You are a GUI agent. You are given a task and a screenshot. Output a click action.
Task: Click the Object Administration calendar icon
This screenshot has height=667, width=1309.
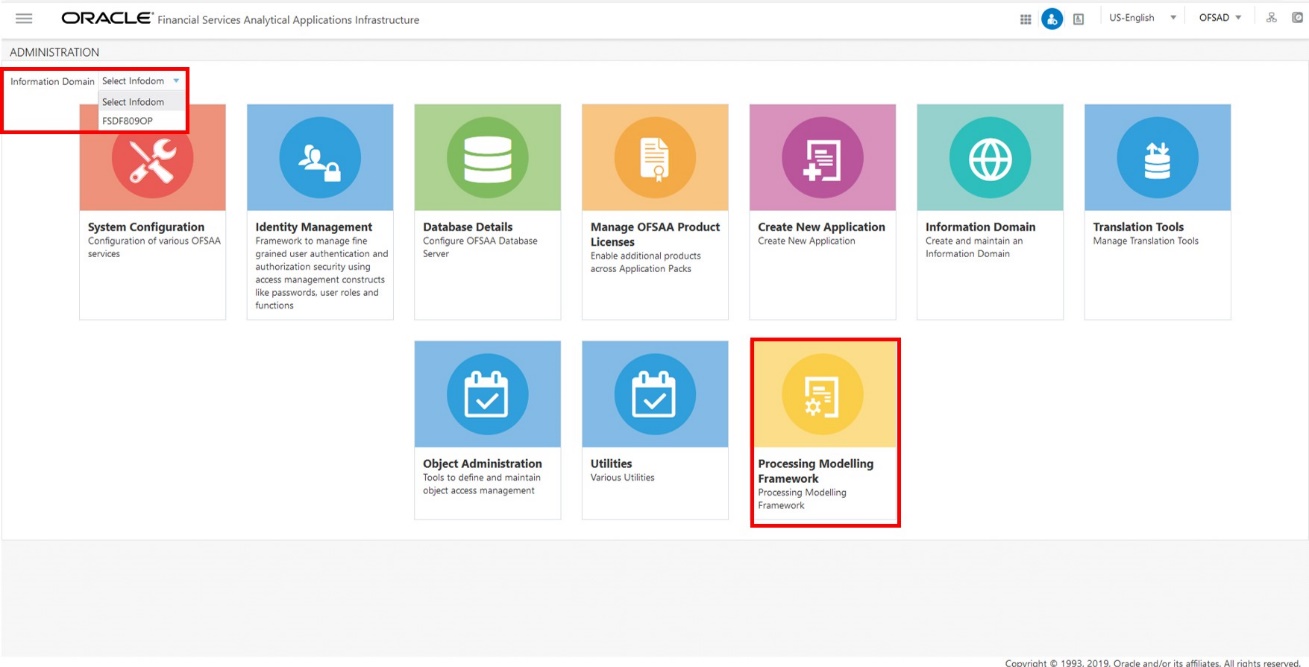488,395
